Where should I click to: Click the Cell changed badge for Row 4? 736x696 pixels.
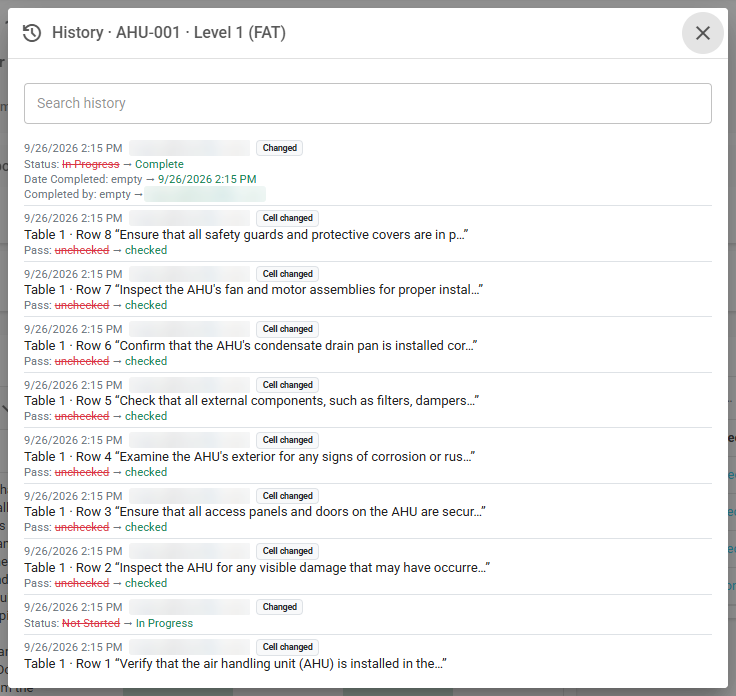pos(287,440)
